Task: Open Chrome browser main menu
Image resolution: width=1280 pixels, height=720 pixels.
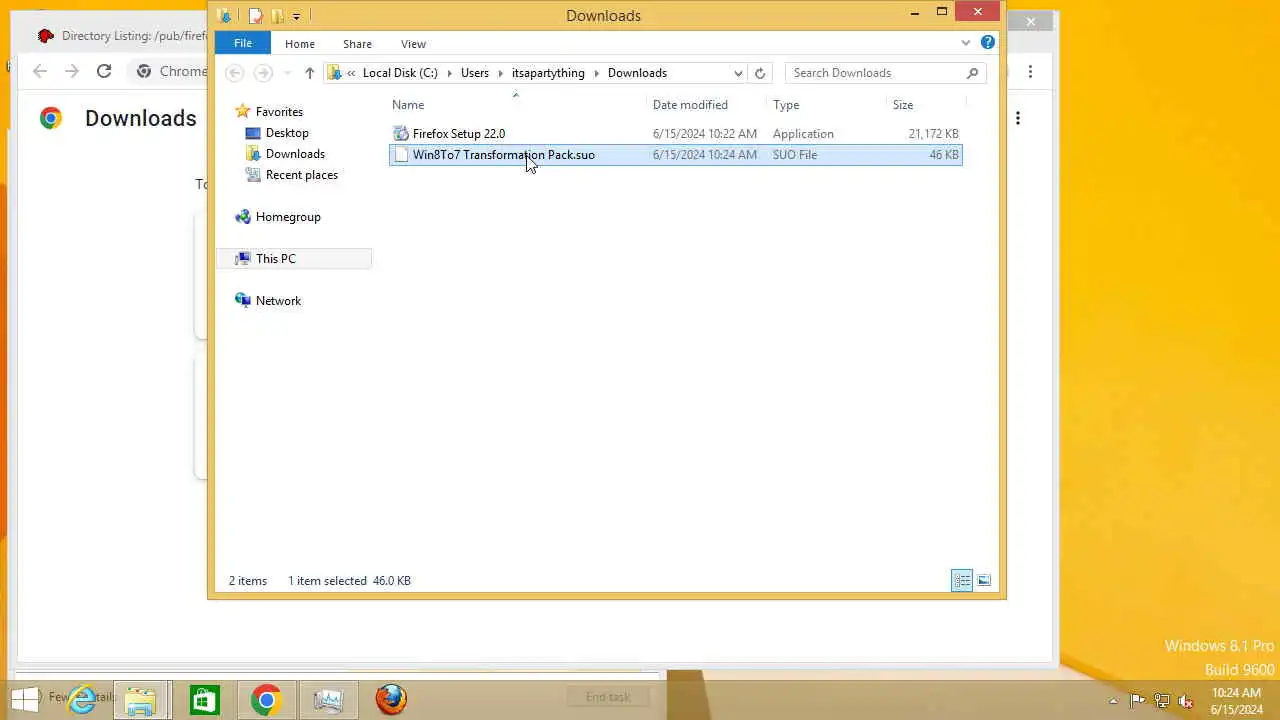Action: click(x=1031, y=71)
